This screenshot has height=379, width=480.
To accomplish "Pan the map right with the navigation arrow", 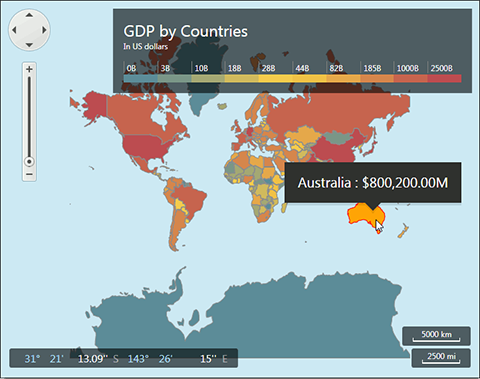I will pyautogui.click(x=44, y=30).
